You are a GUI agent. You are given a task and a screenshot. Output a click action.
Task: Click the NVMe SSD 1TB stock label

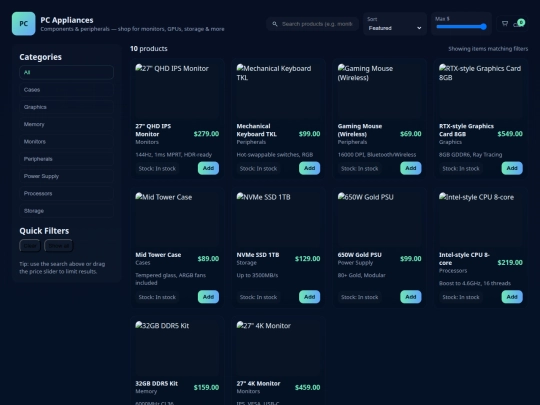pyautogui.click(x=258, y=297)
